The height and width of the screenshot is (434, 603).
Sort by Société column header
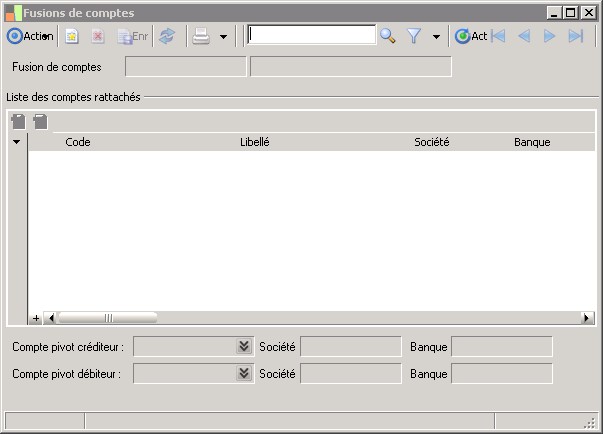[x=431, y=142]
